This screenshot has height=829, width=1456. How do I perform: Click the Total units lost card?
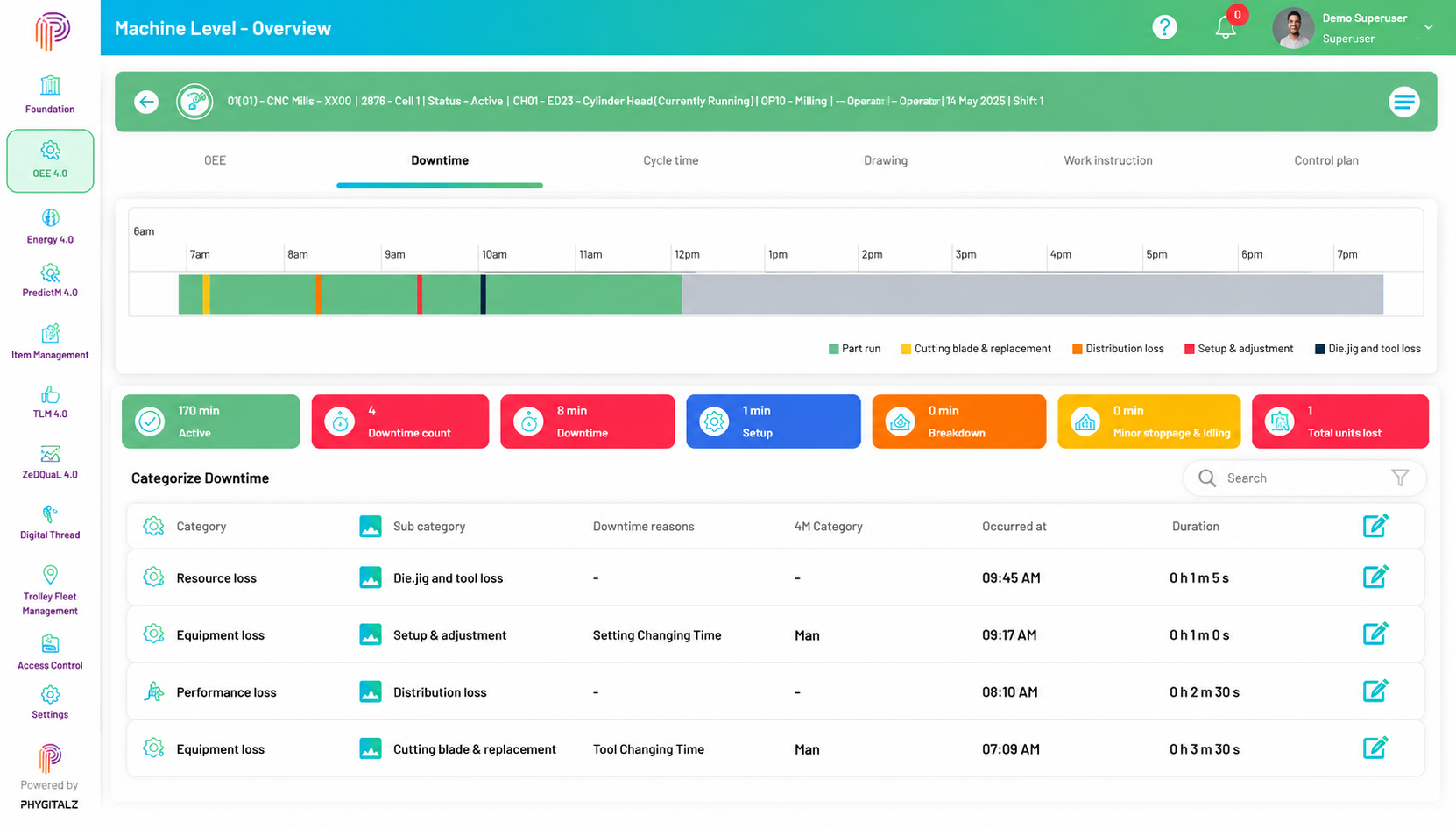click(x=1340, y=422)
